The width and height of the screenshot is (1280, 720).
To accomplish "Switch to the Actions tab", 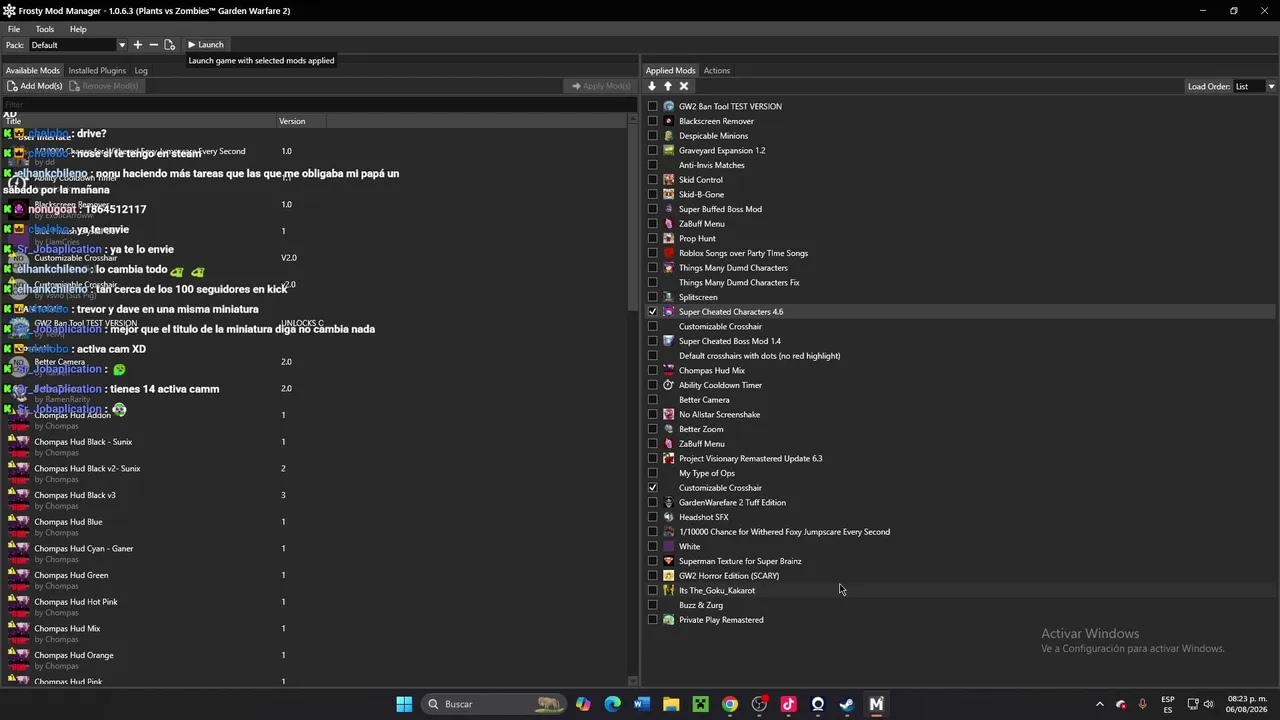I will click(716, 71).
